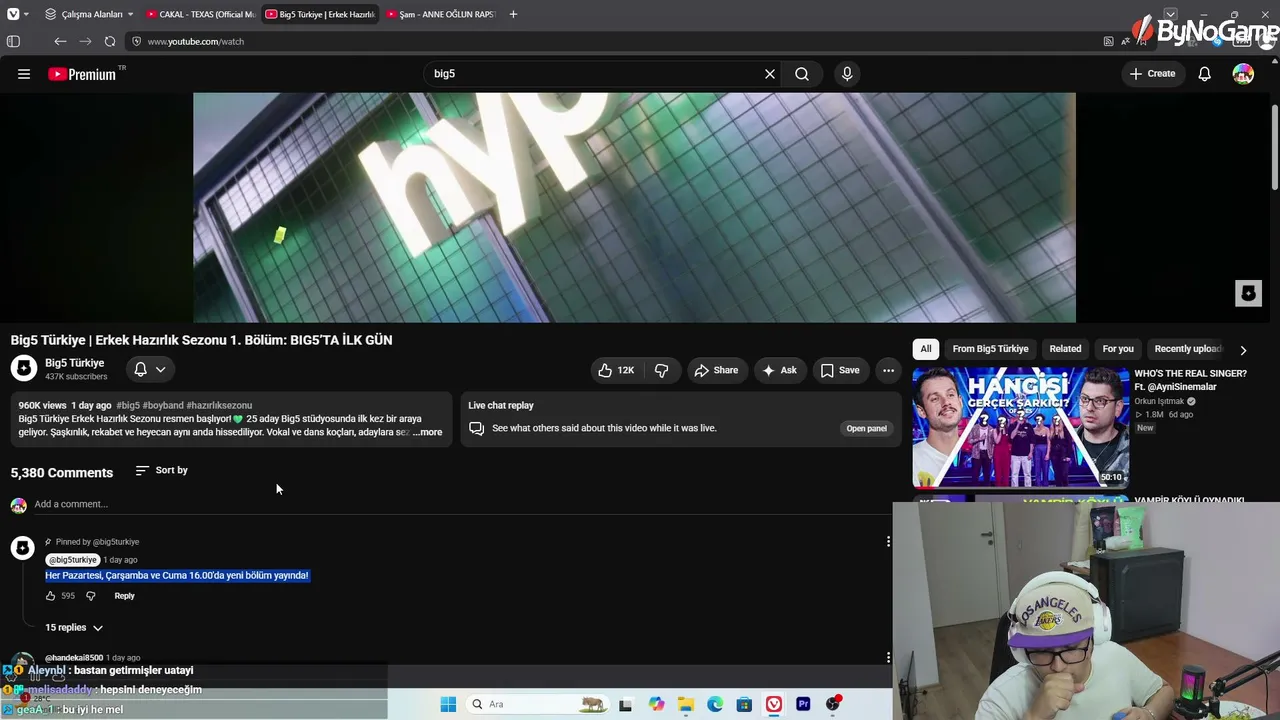Open Task View on the taskbar

[625, 704]
